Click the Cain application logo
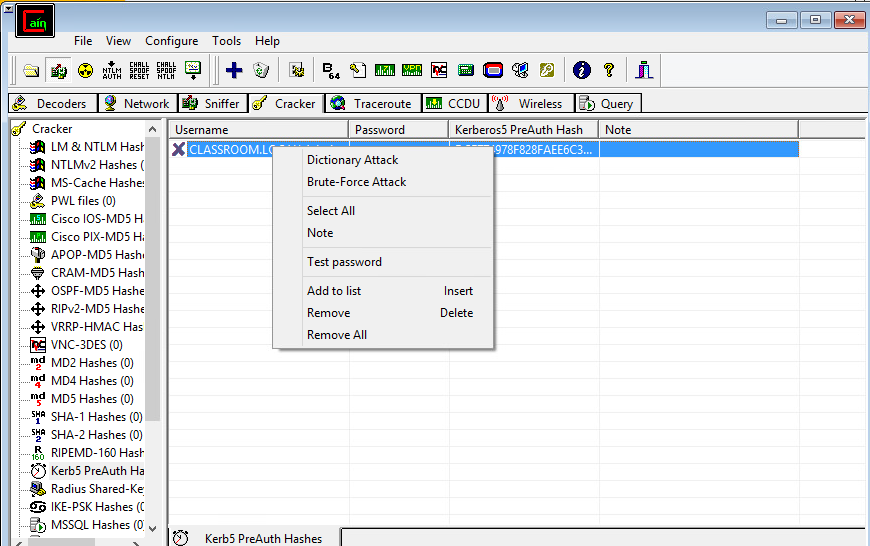The image size is (870, 546). point(35,21)
